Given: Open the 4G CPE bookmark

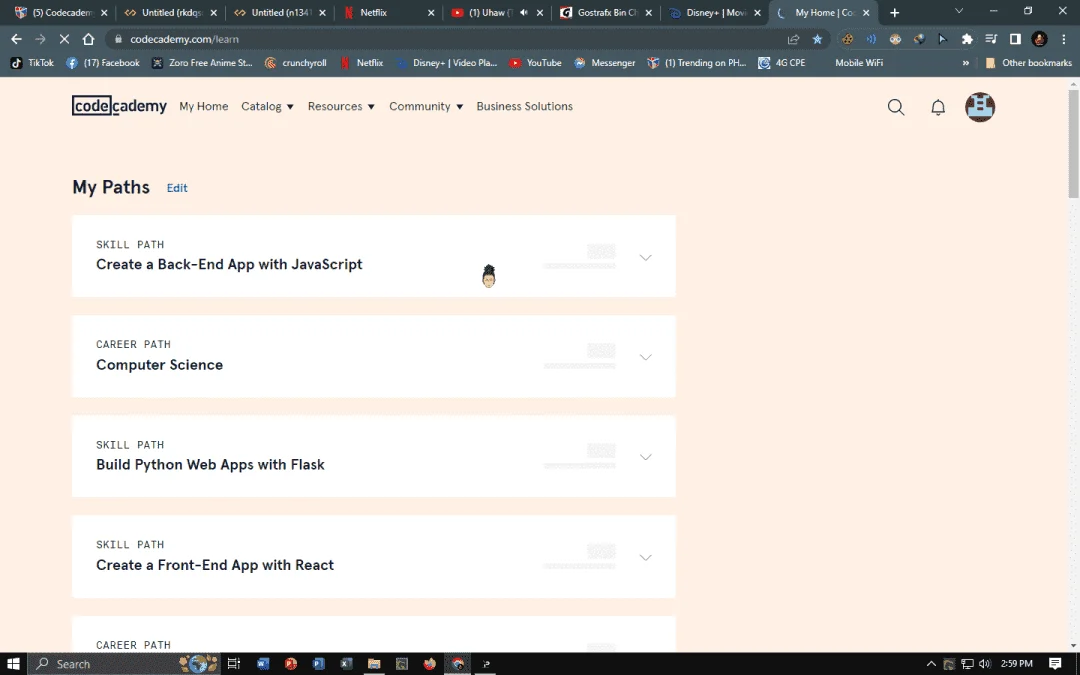Looking at the screenshot, I should point(782,63).
